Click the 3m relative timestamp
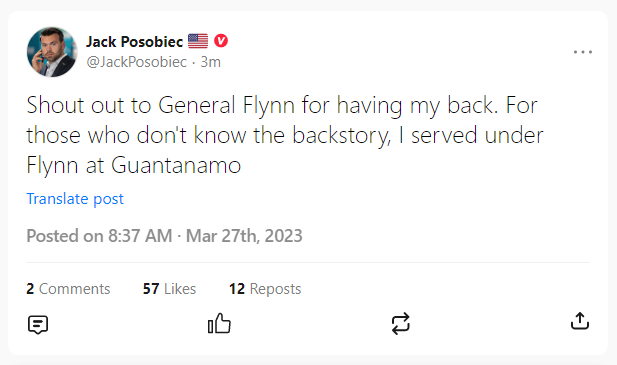The image size is (617, 365). coord(211,62)
